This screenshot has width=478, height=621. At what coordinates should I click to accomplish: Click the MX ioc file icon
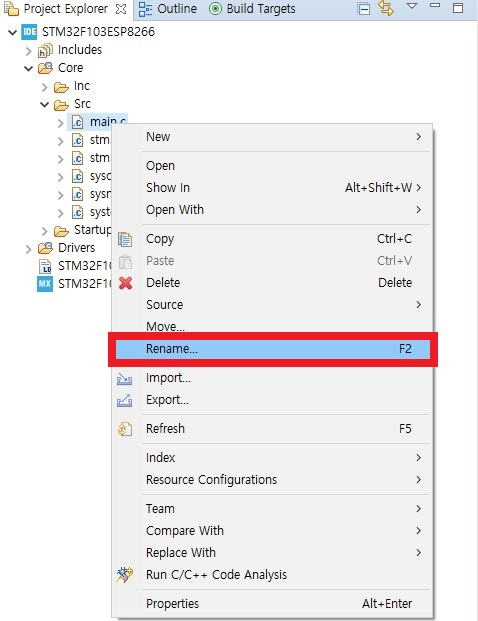click(45, 284)
